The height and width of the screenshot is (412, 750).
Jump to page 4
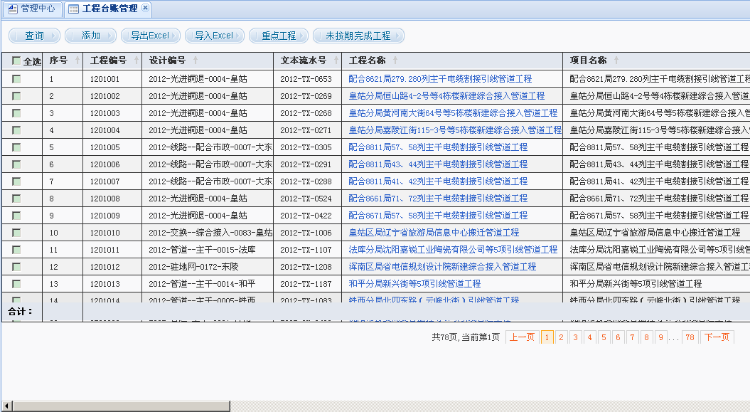point(590,337)
